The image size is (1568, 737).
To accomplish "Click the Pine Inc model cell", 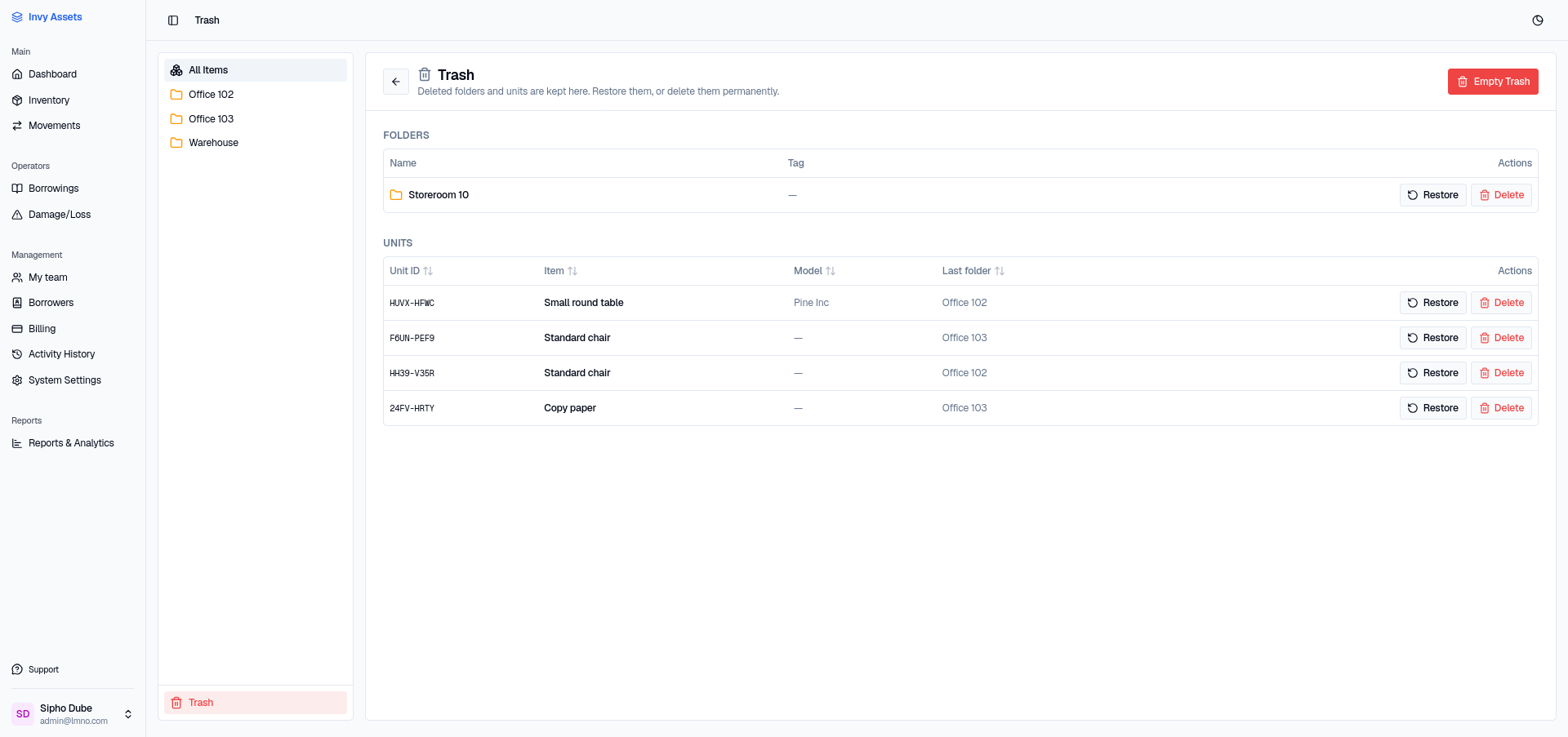I will click(x=811, y=303).
